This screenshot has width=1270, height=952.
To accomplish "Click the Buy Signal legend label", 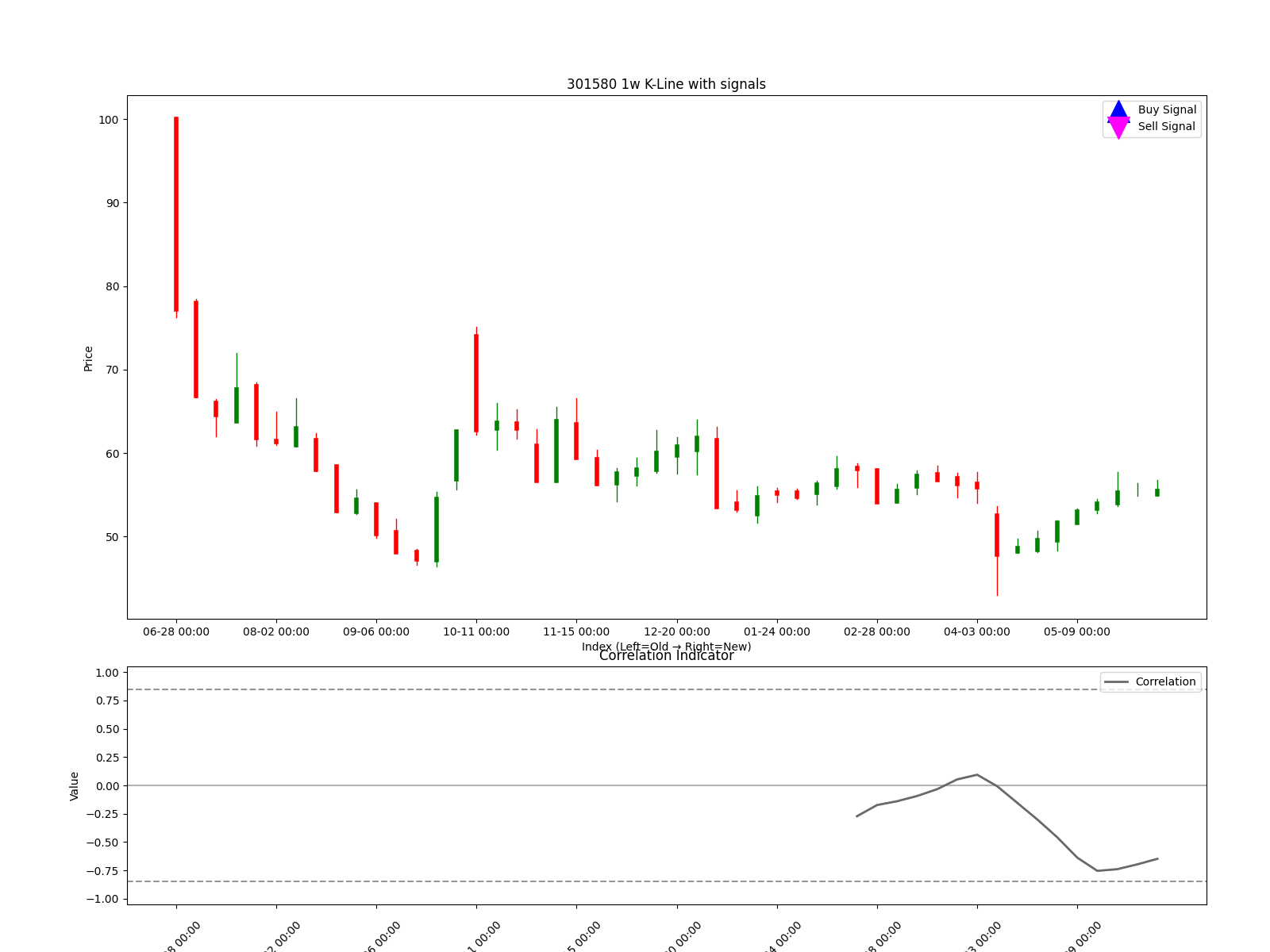I will tap(1167, 110).
